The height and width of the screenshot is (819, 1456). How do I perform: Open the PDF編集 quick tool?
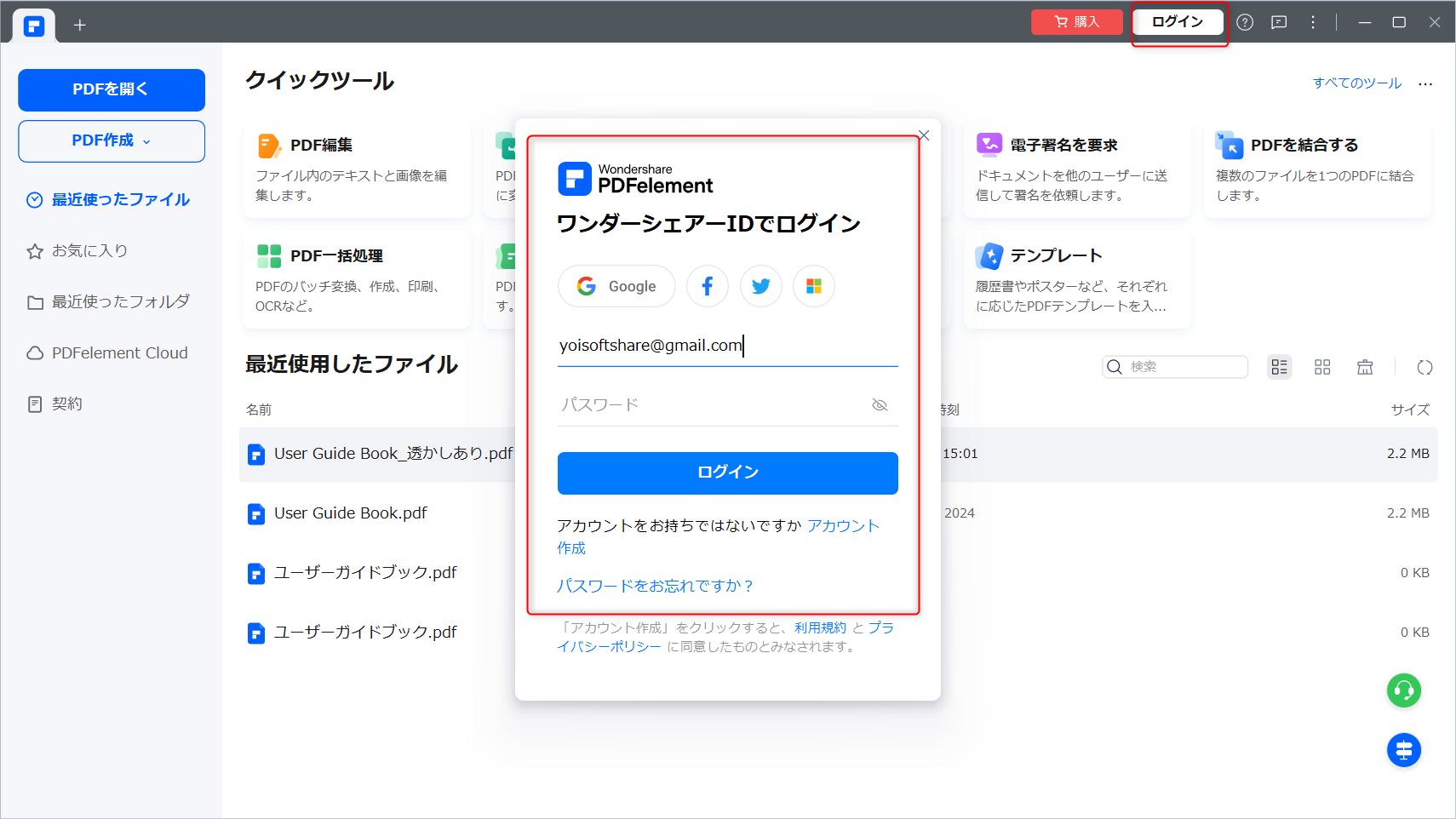pyautogui.click(x=357, y=169)
